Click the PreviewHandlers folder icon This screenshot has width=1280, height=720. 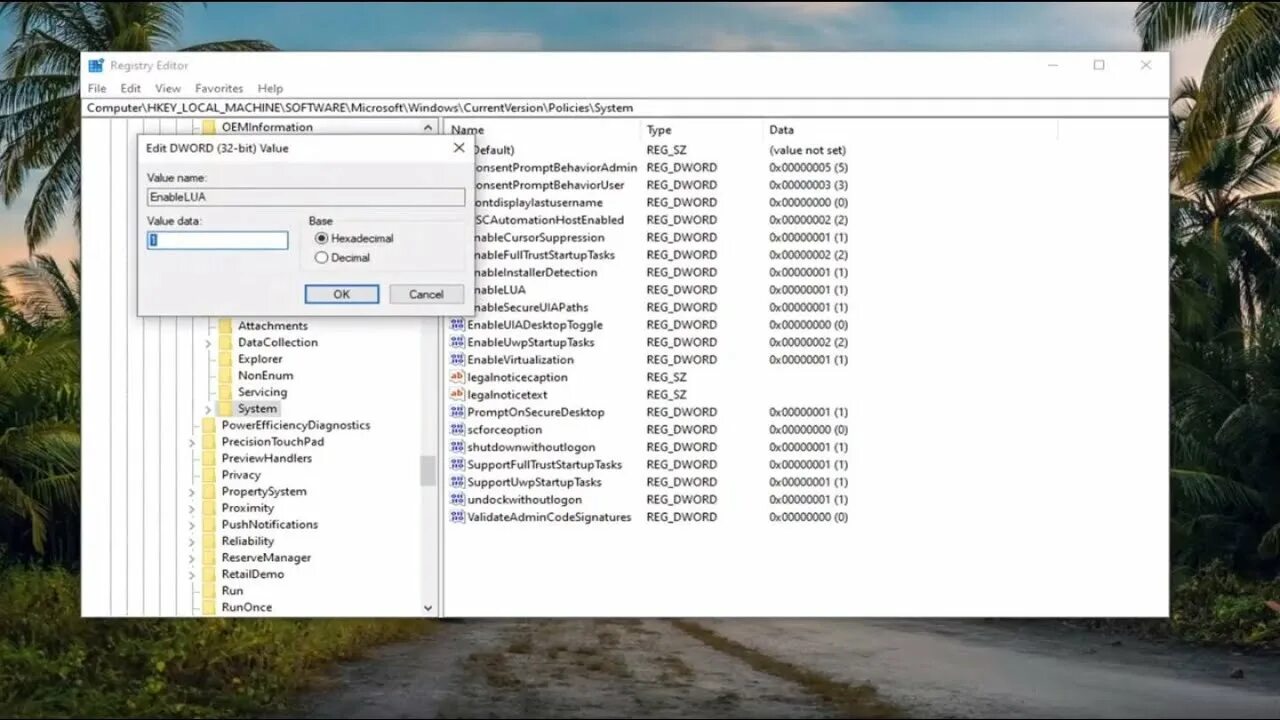point(209,458)
